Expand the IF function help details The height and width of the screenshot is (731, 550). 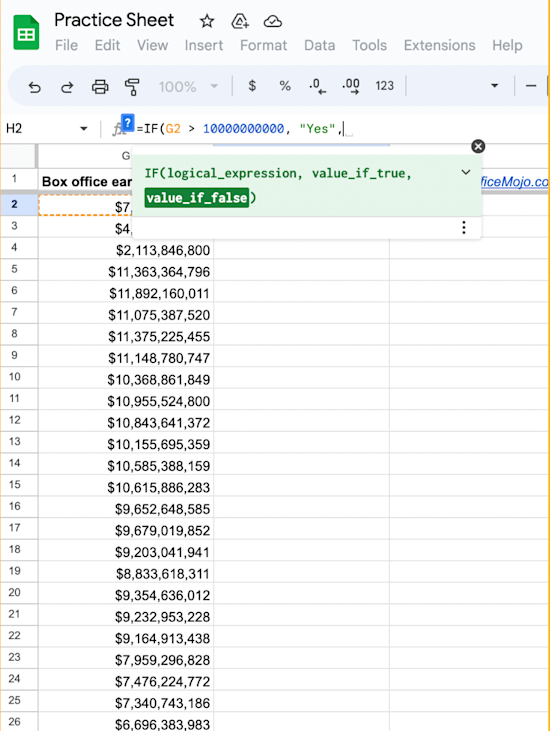point(466,172)
